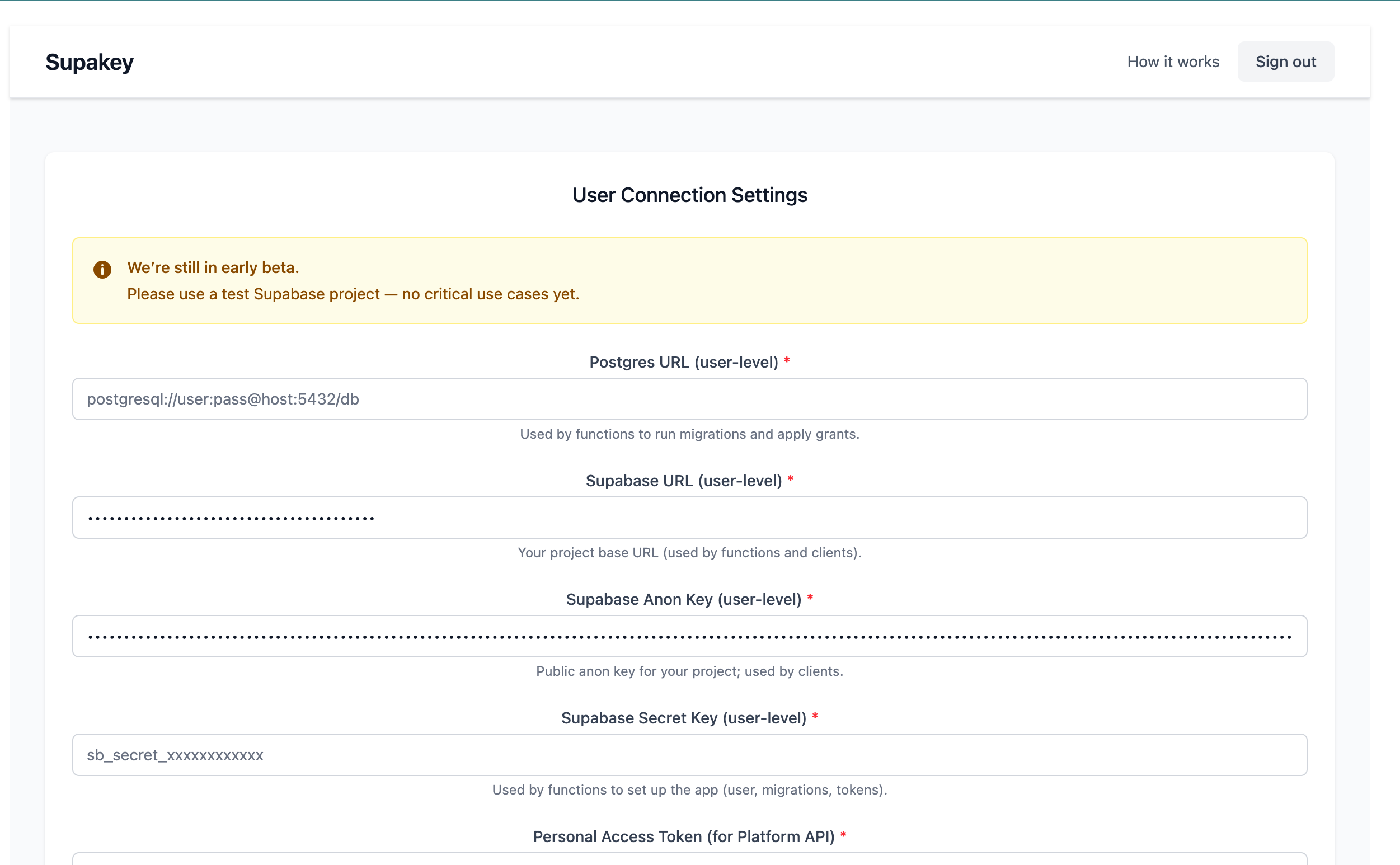Screen dimensions: 1400x865
Task: Click 'Used by functions to set up the app' hint
Action: (x=689, y=790)
